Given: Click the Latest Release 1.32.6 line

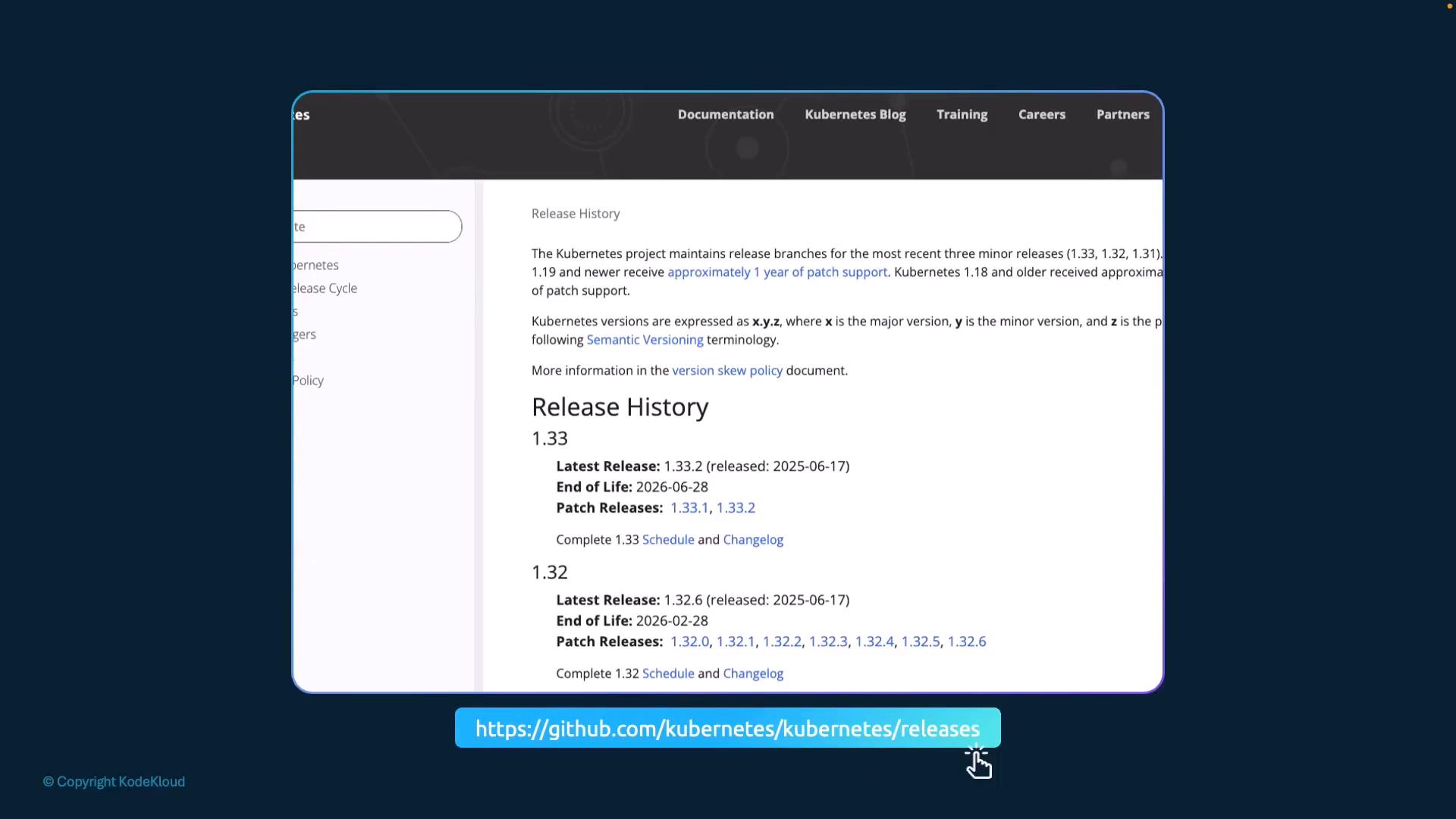Looking at the screenshot, I should coord(703,600).
